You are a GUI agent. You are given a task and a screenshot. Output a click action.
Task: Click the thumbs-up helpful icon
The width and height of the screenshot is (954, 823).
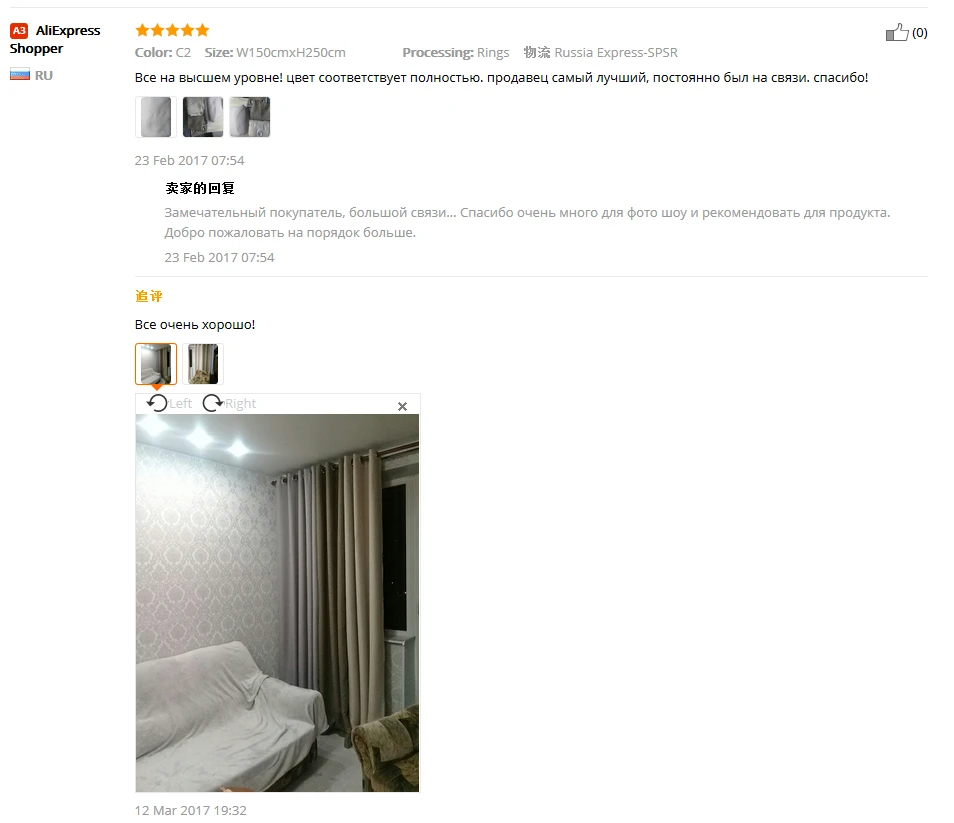(x=897, y=32)
